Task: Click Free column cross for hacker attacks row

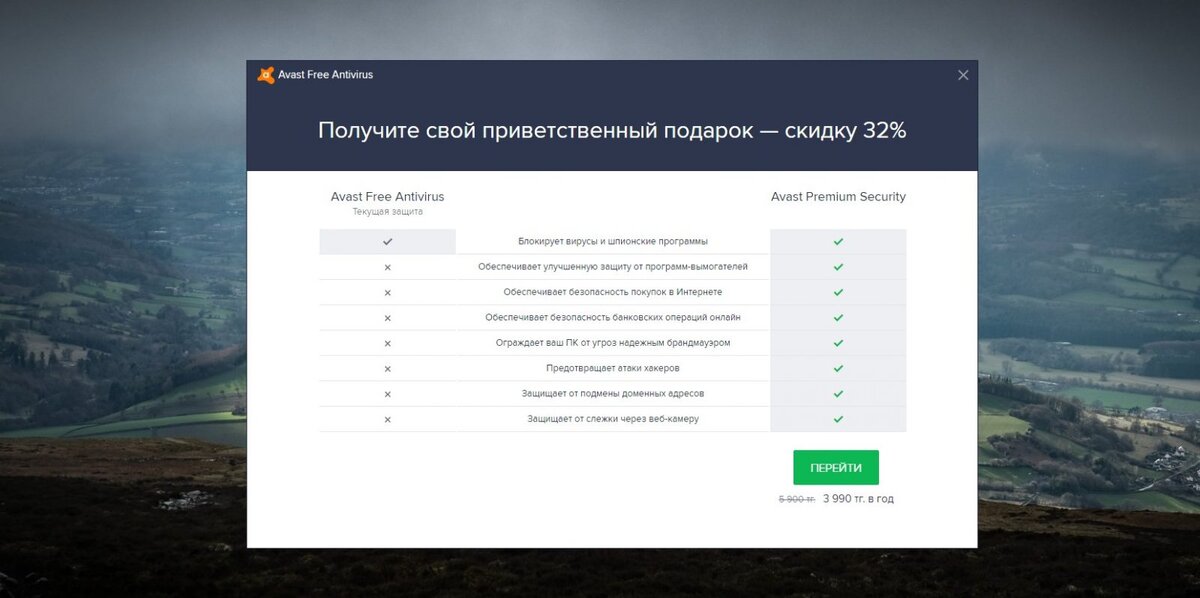Action: (x=387, y=368)
